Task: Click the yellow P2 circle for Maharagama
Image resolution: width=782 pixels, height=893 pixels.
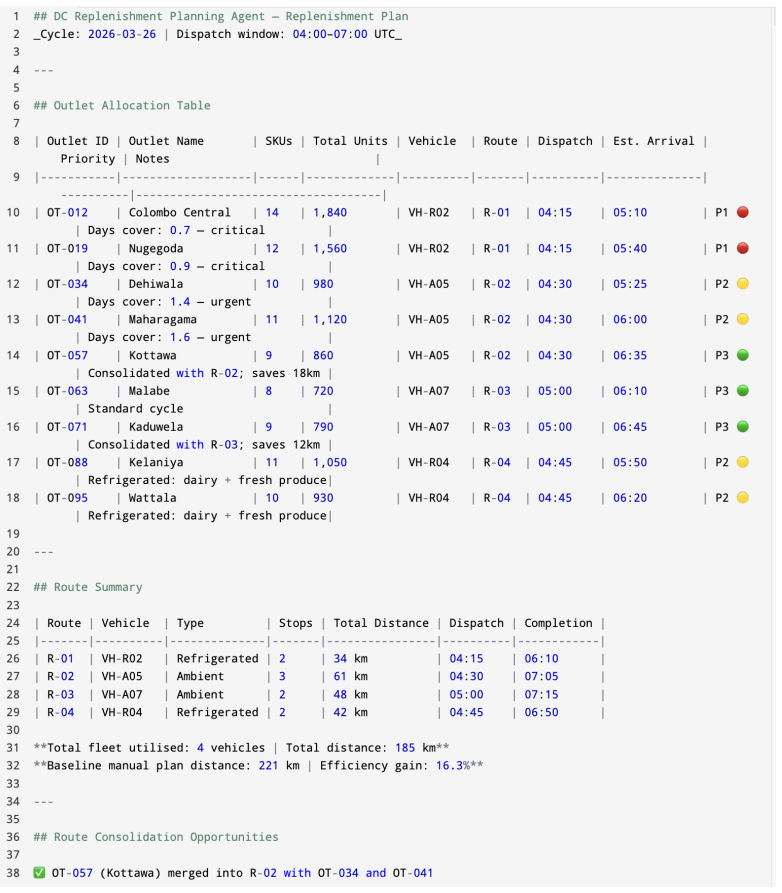Action: tap(743, 319)
